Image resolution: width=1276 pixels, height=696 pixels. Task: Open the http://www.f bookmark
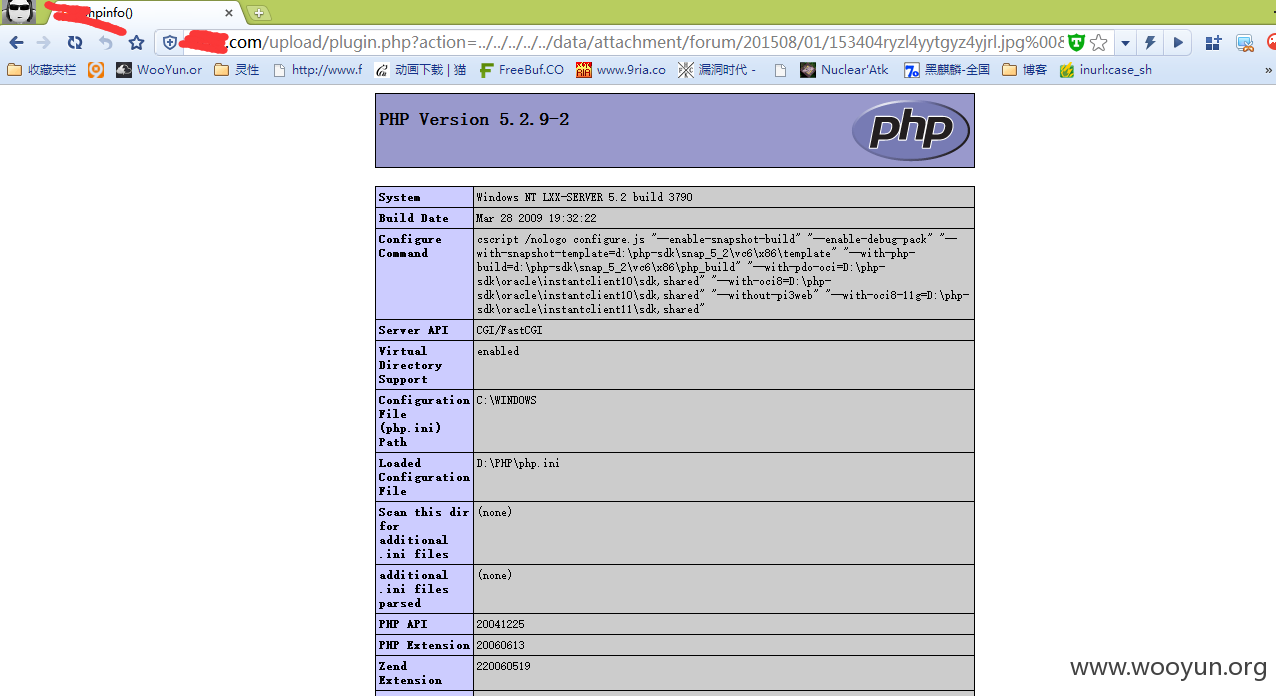pyautogui.click(x=317, y=70)
